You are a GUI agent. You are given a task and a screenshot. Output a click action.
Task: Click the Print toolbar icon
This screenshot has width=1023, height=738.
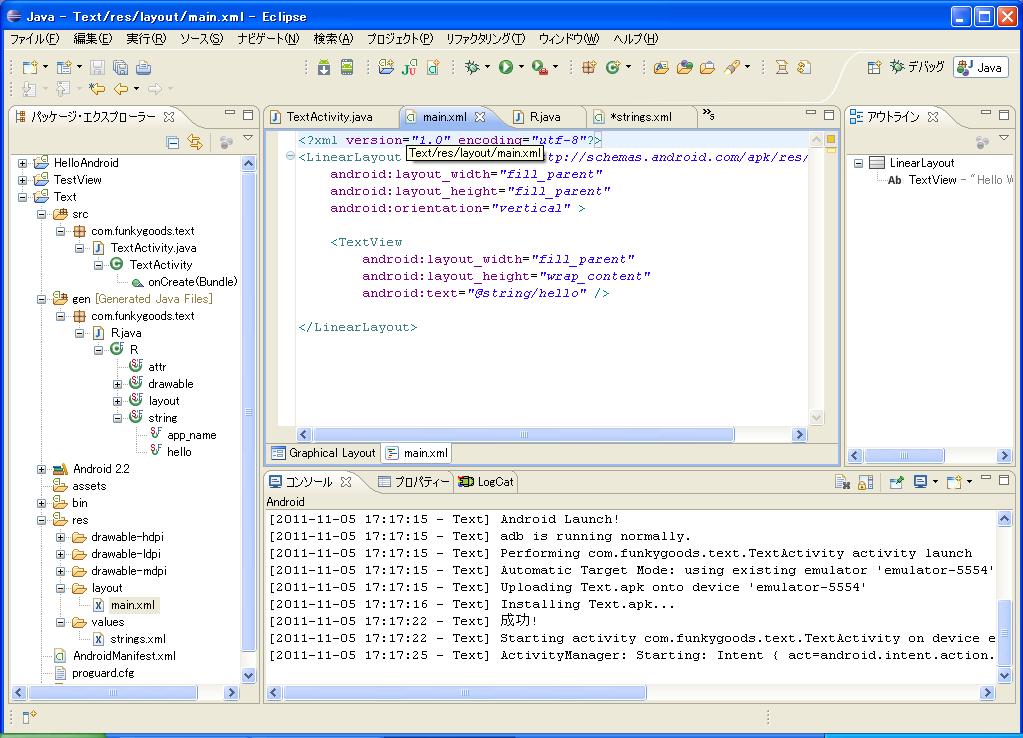[144, 67]
